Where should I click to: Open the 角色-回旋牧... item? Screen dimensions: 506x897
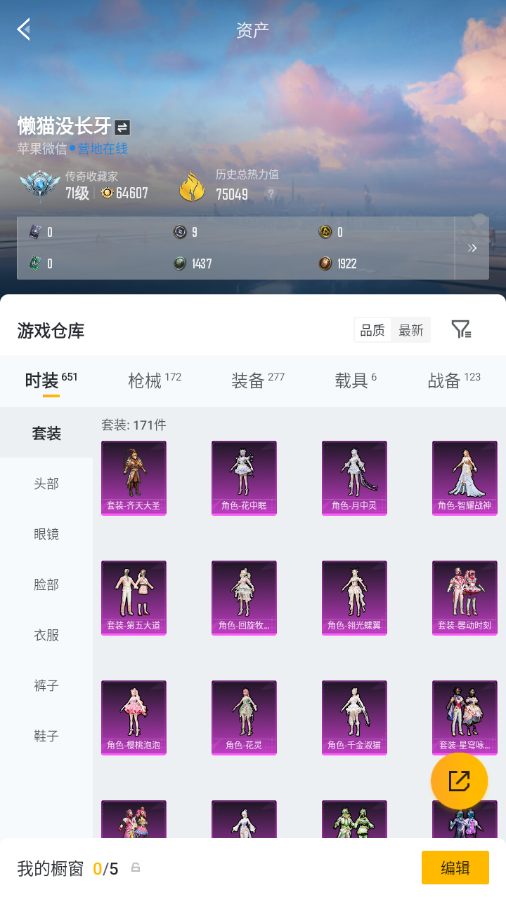pos(244,598)
